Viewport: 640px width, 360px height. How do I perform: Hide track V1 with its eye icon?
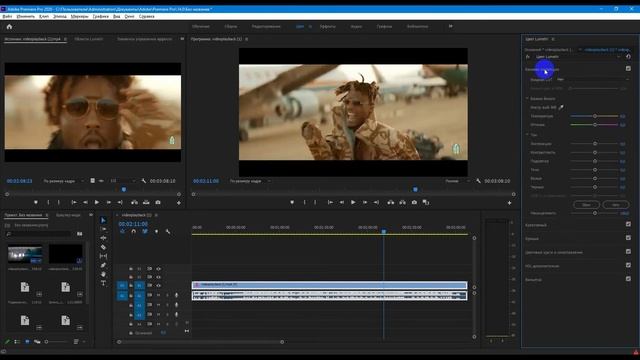(x=158, y=286)
